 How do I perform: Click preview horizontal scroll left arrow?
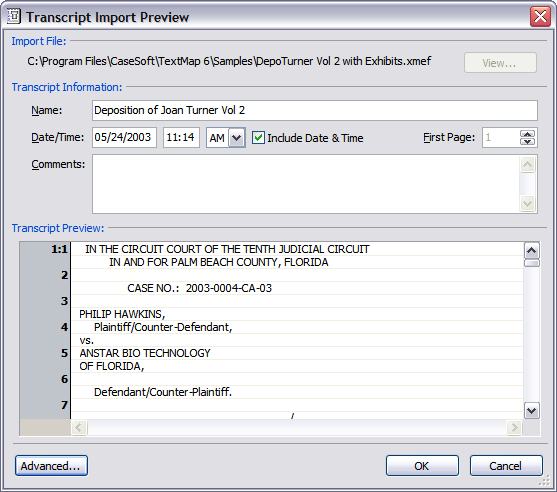(x=79, y=427)
